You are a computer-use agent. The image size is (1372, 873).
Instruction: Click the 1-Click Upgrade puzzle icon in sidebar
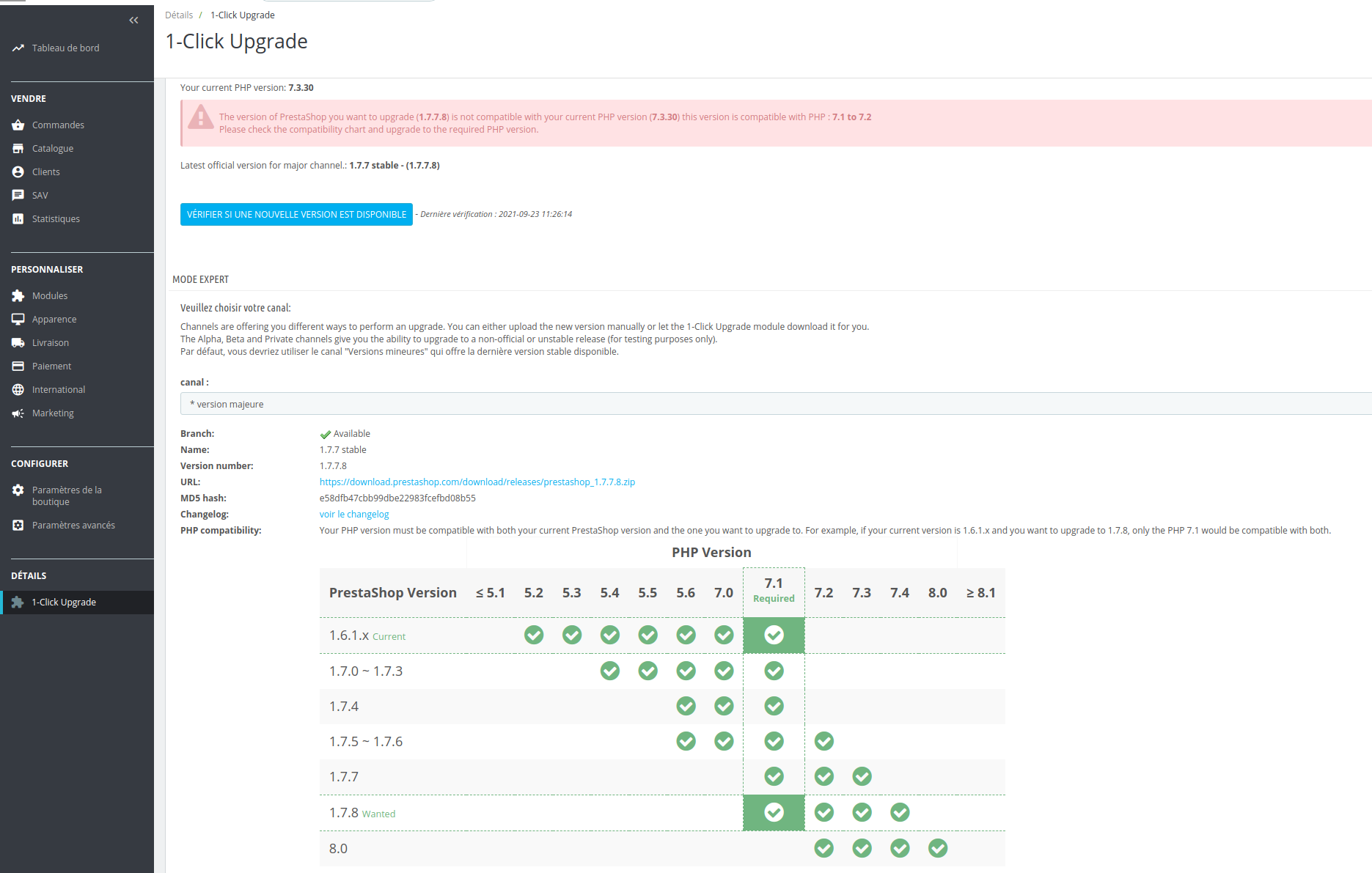pyautogui.click(x=18, y=603)
